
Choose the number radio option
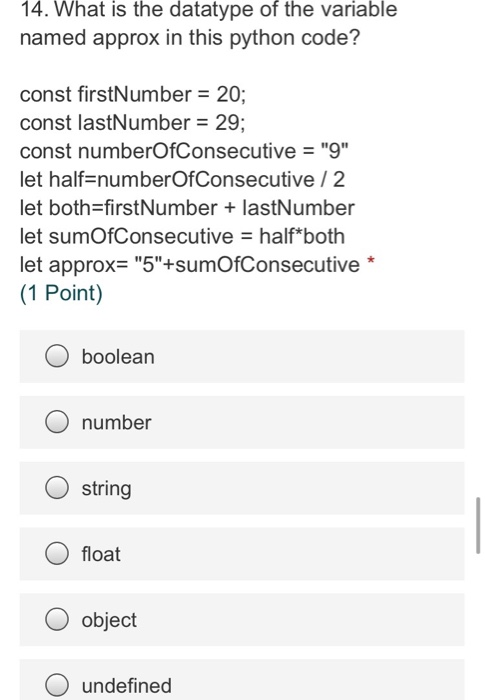click(x=57, y=422)
